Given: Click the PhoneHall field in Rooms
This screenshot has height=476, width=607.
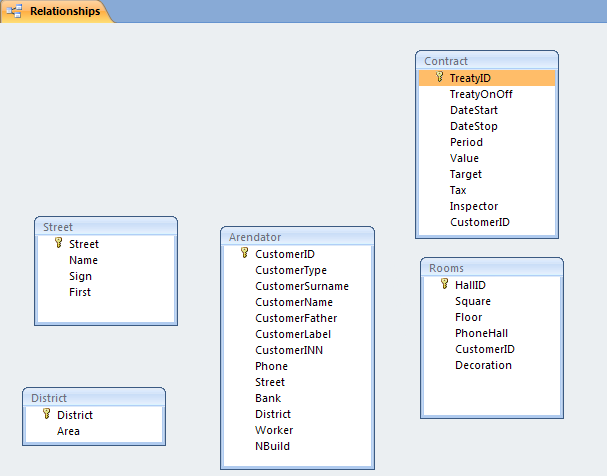Looking at the screenshot, I should click(482, 333).
